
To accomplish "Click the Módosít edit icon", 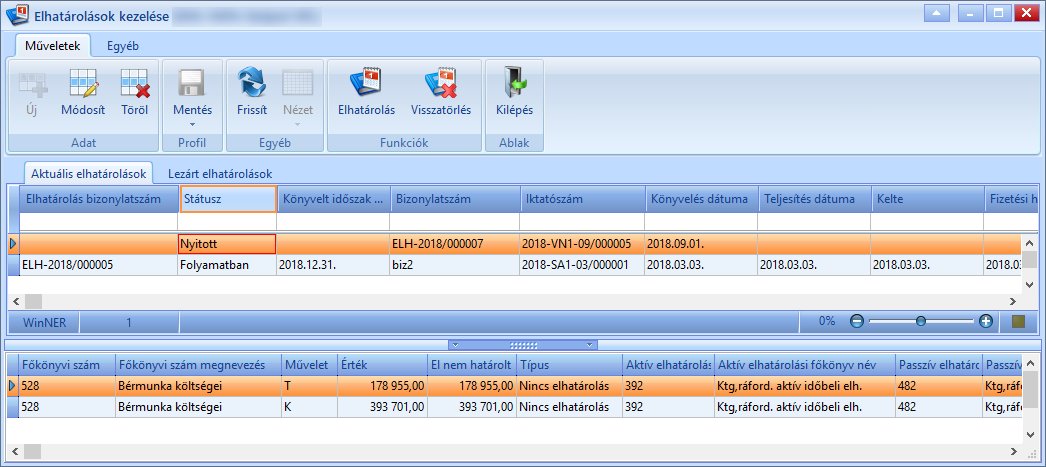I will (x=83, y=83).
